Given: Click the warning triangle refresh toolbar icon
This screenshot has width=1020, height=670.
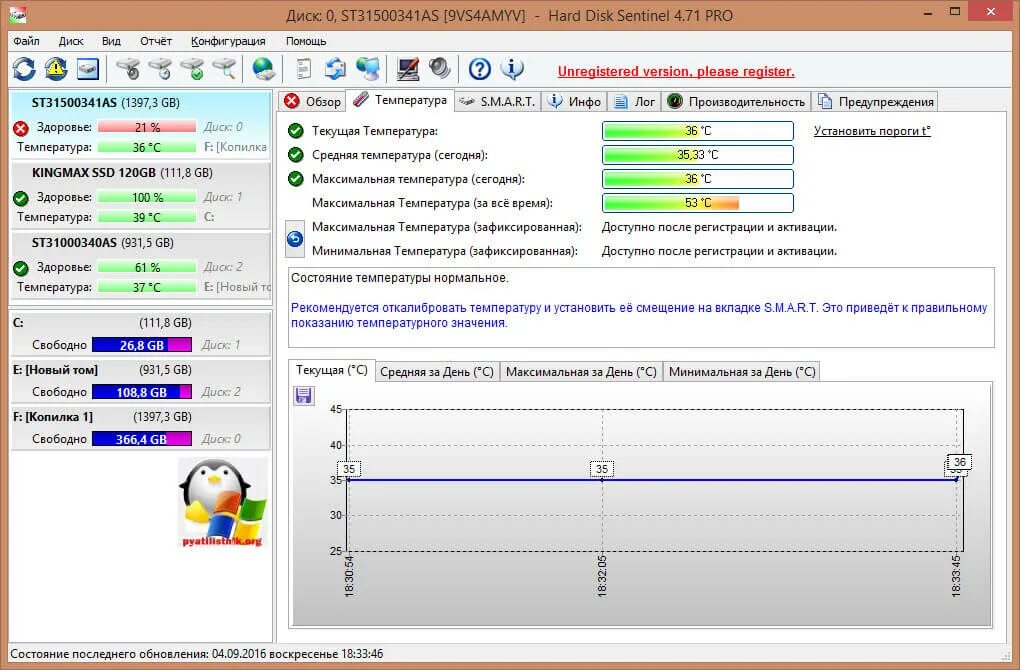Looking at the screenshot, I should tap(56, 69).
